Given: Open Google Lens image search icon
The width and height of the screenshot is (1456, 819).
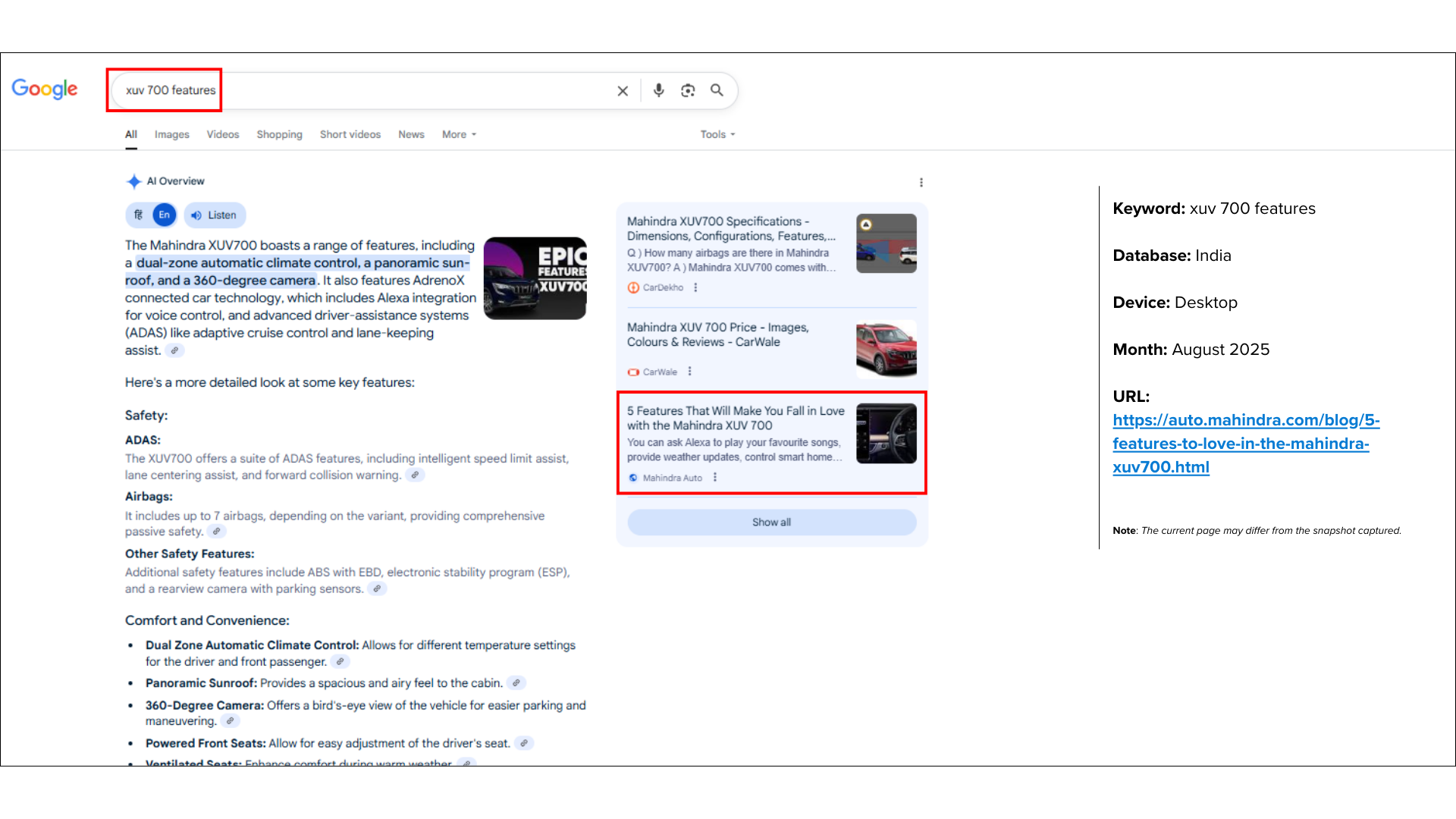Looking at the screenshot, I should point(688,90).
